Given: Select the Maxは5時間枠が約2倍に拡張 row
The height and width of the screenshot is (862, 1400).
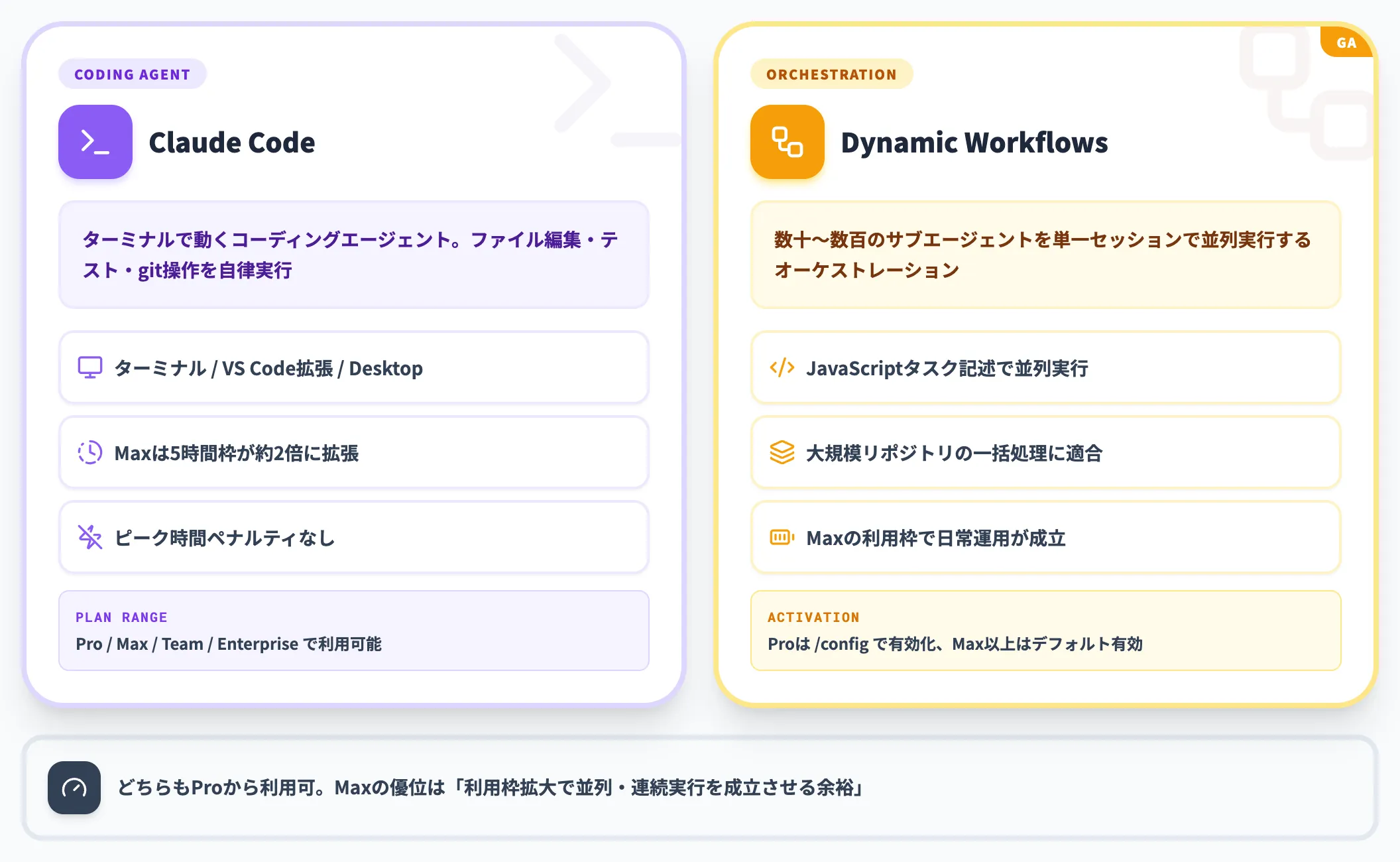Looking at the screenshot, I should coord(354,452).
